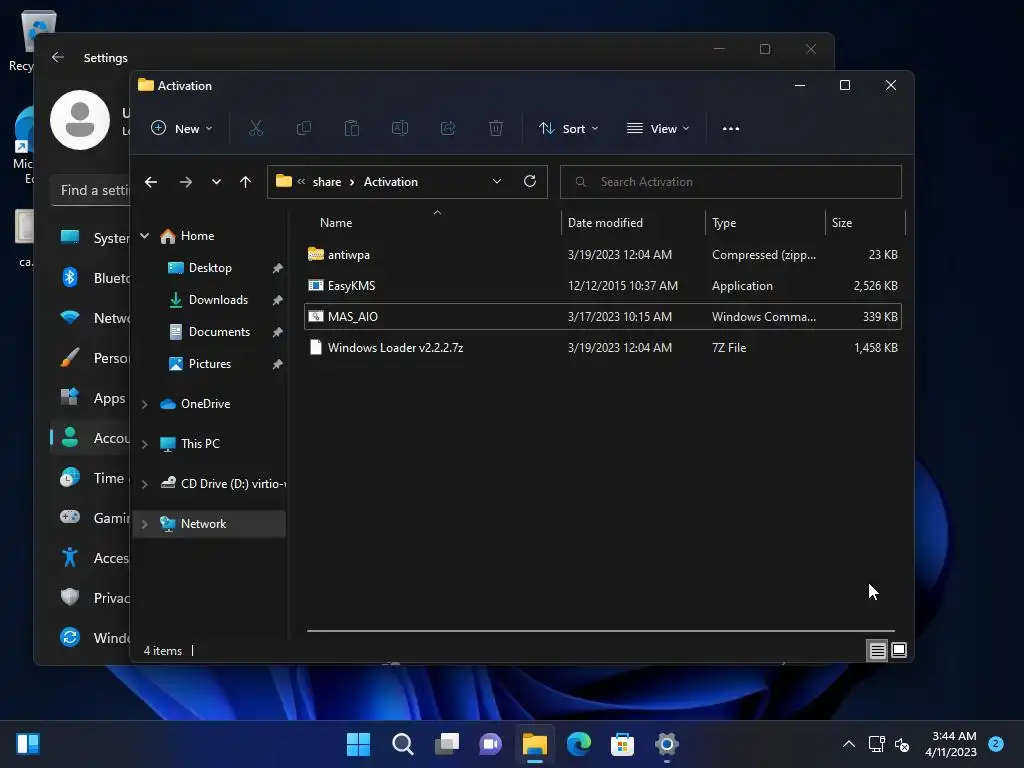The height and width of the screenshot is (768, 1024).
Task: Expand the This PC tree node
Action: 144,444
